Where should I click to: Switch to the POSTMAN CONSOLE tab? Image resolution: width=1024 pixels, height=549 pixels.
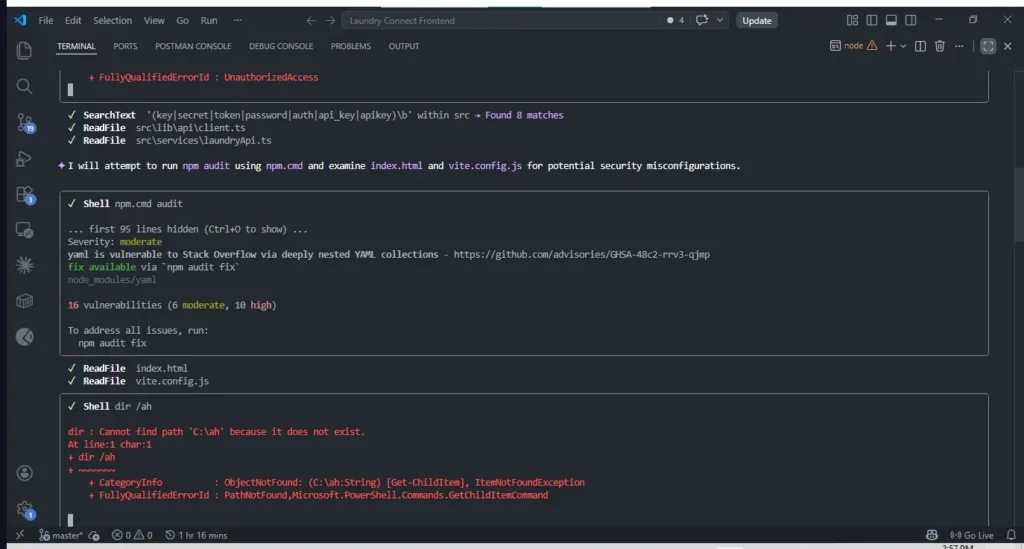coord(193,46)
